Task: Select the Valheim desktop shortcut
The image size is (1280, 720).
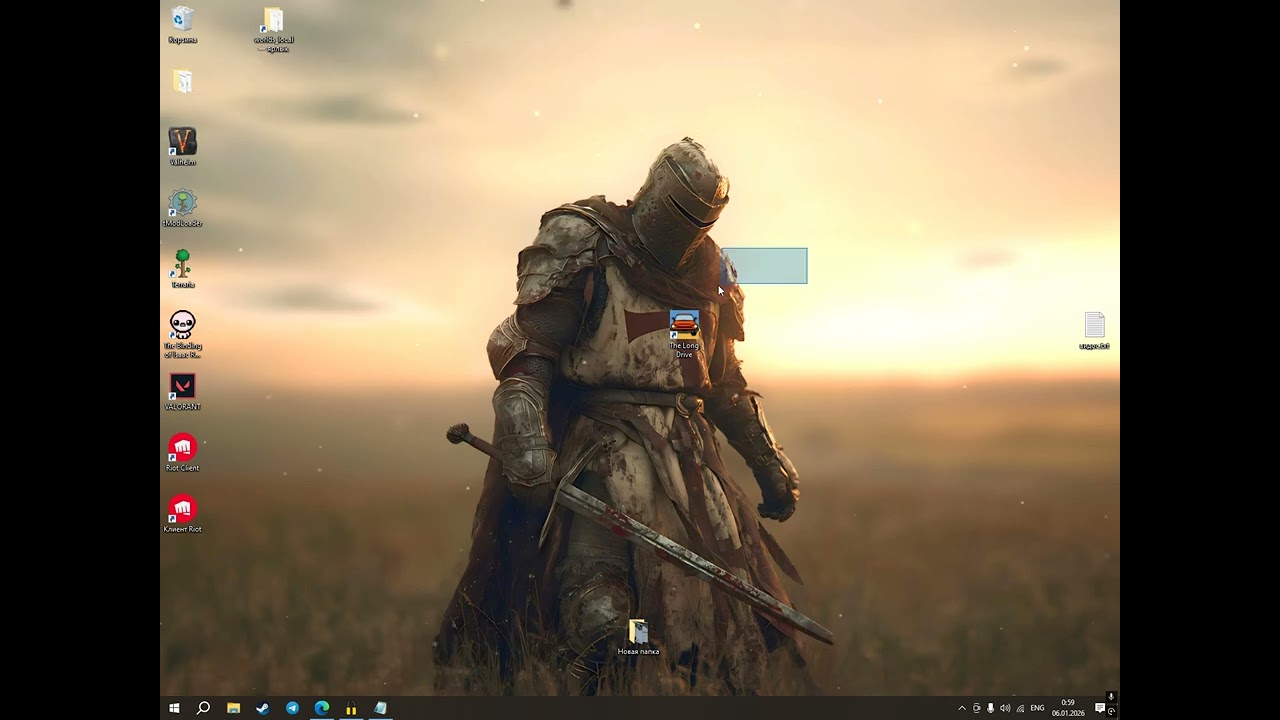Action: 182,147
